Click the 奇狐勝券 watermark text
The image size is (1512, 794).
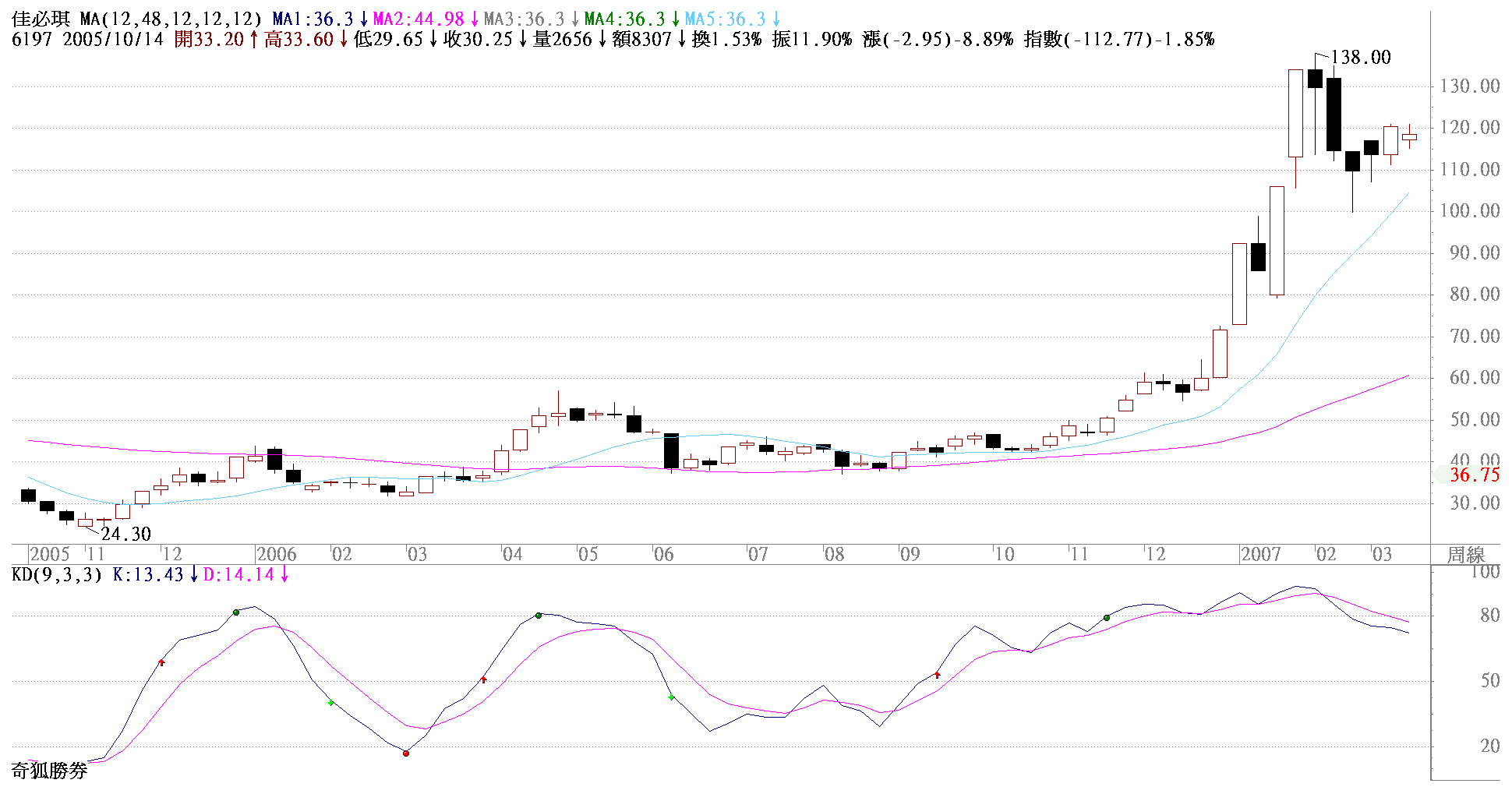(49, 771)
